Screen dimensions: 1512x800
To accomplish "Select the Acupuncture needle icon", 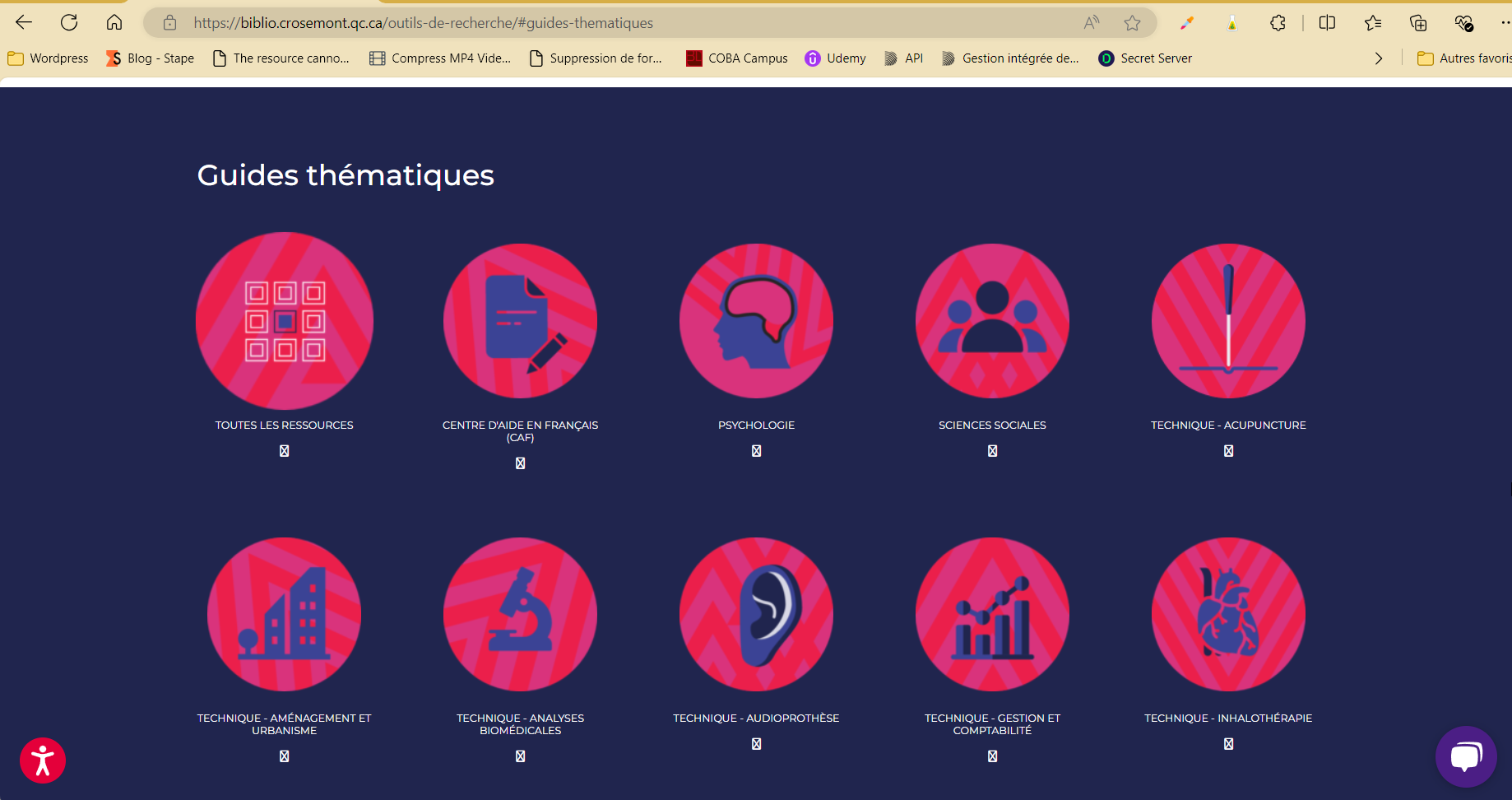I will (1228, 321).
